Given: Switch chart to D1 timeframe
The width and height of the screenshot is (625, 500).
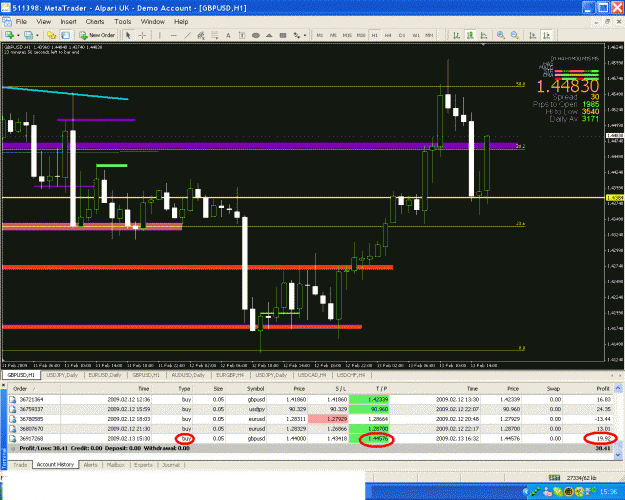Looking at the screenshot, I should tap(402, 35).
